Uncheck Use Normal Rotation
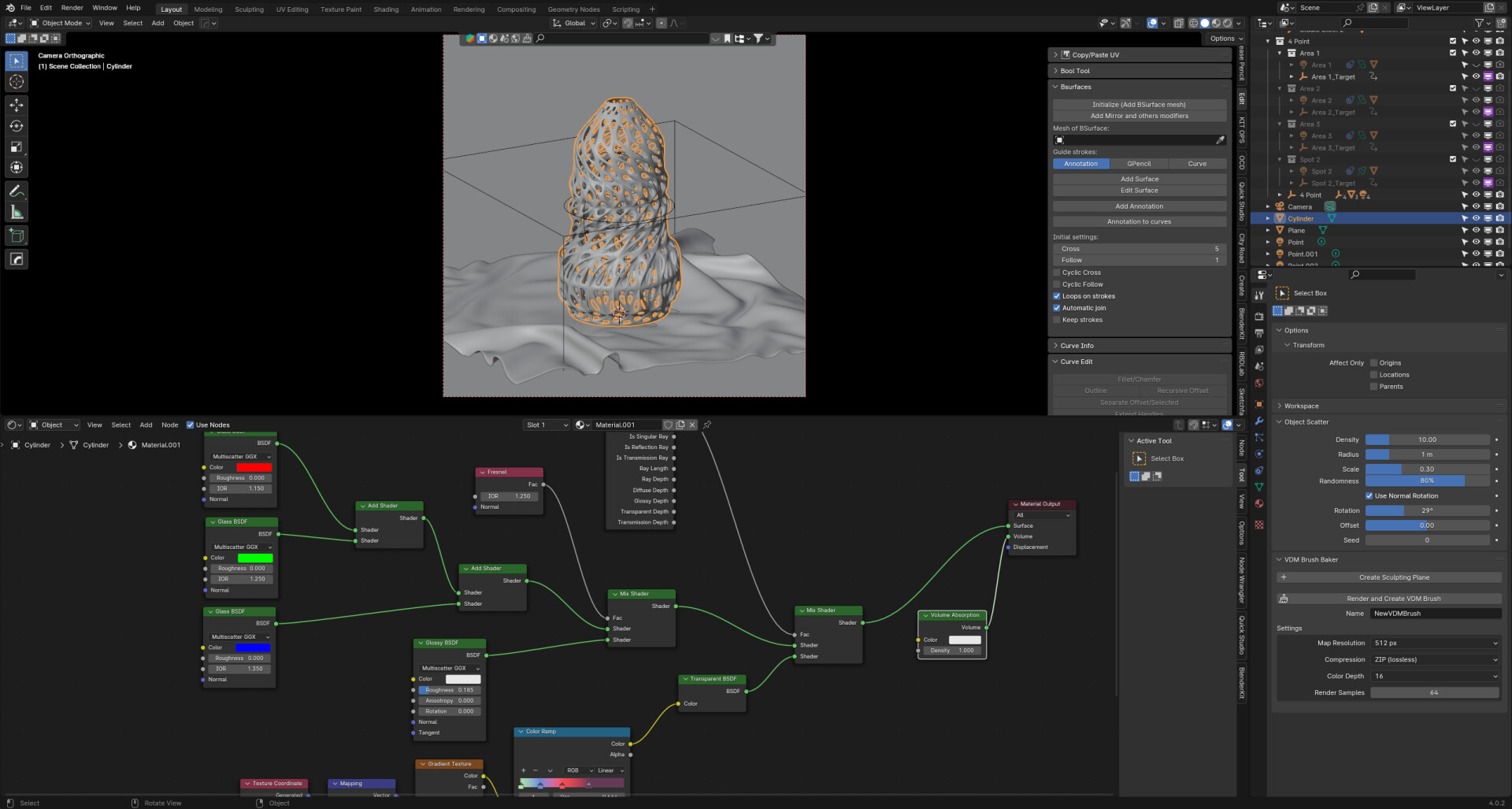This screenshot has width=1512, height=809. (1369, 496)
